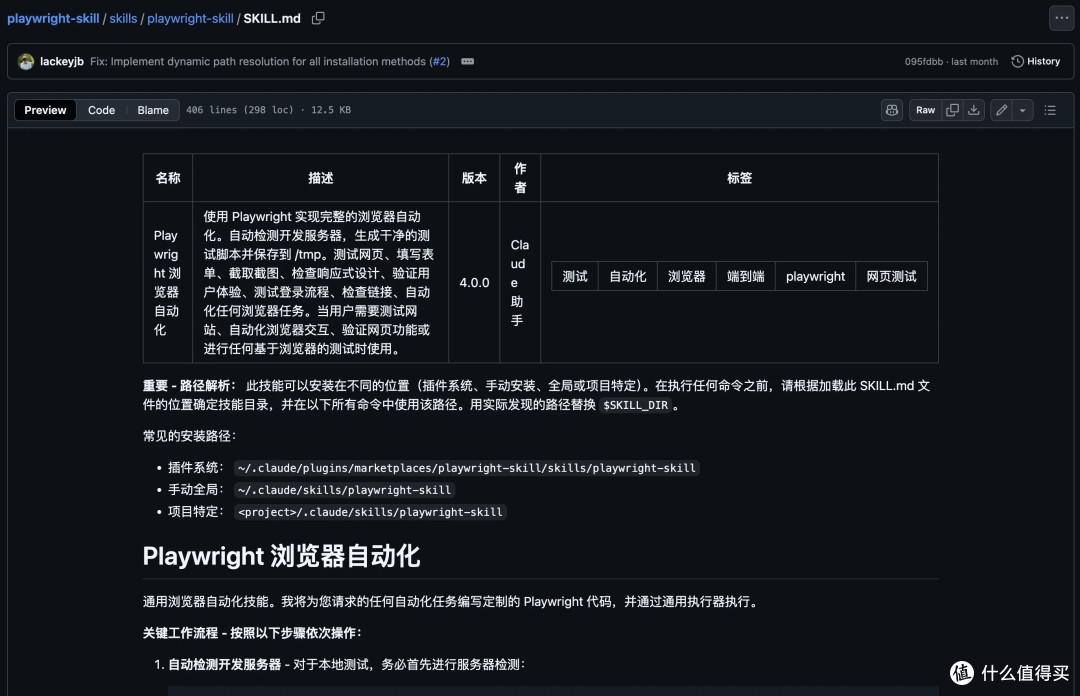Screen dimensions: 1080x696
Task: Expand the commit message ellipsis
Action: tap(467, 61)
